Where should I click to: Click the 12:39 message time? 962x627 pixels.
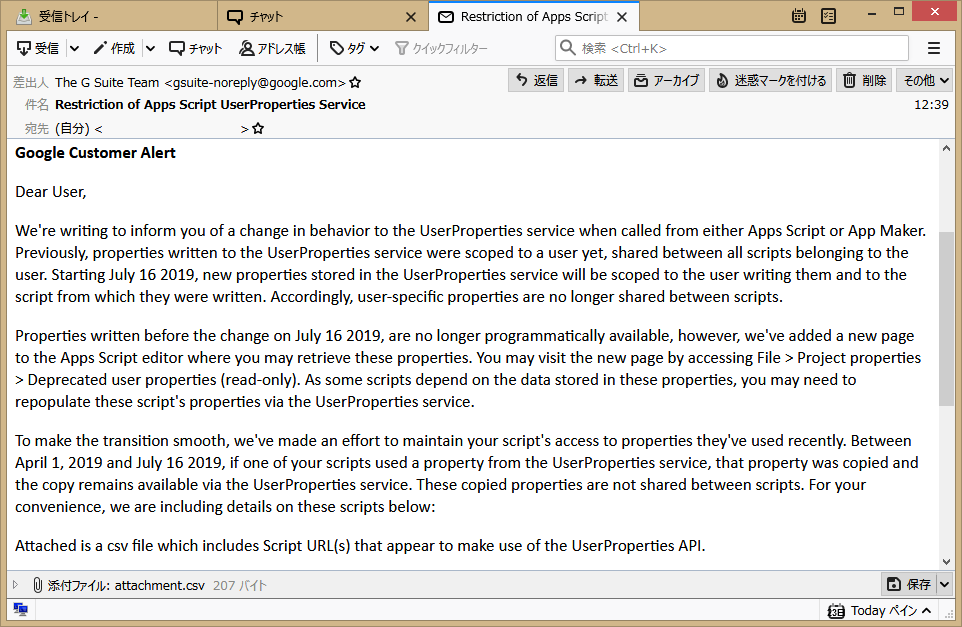(931, 105)
